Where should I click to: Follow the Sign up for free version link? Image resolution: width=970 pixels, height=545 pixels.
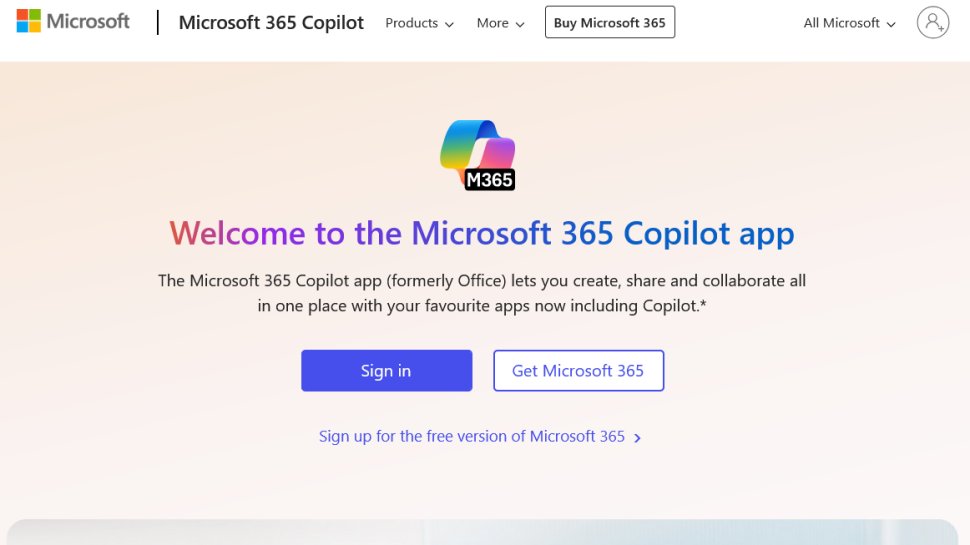pos(471,437)
